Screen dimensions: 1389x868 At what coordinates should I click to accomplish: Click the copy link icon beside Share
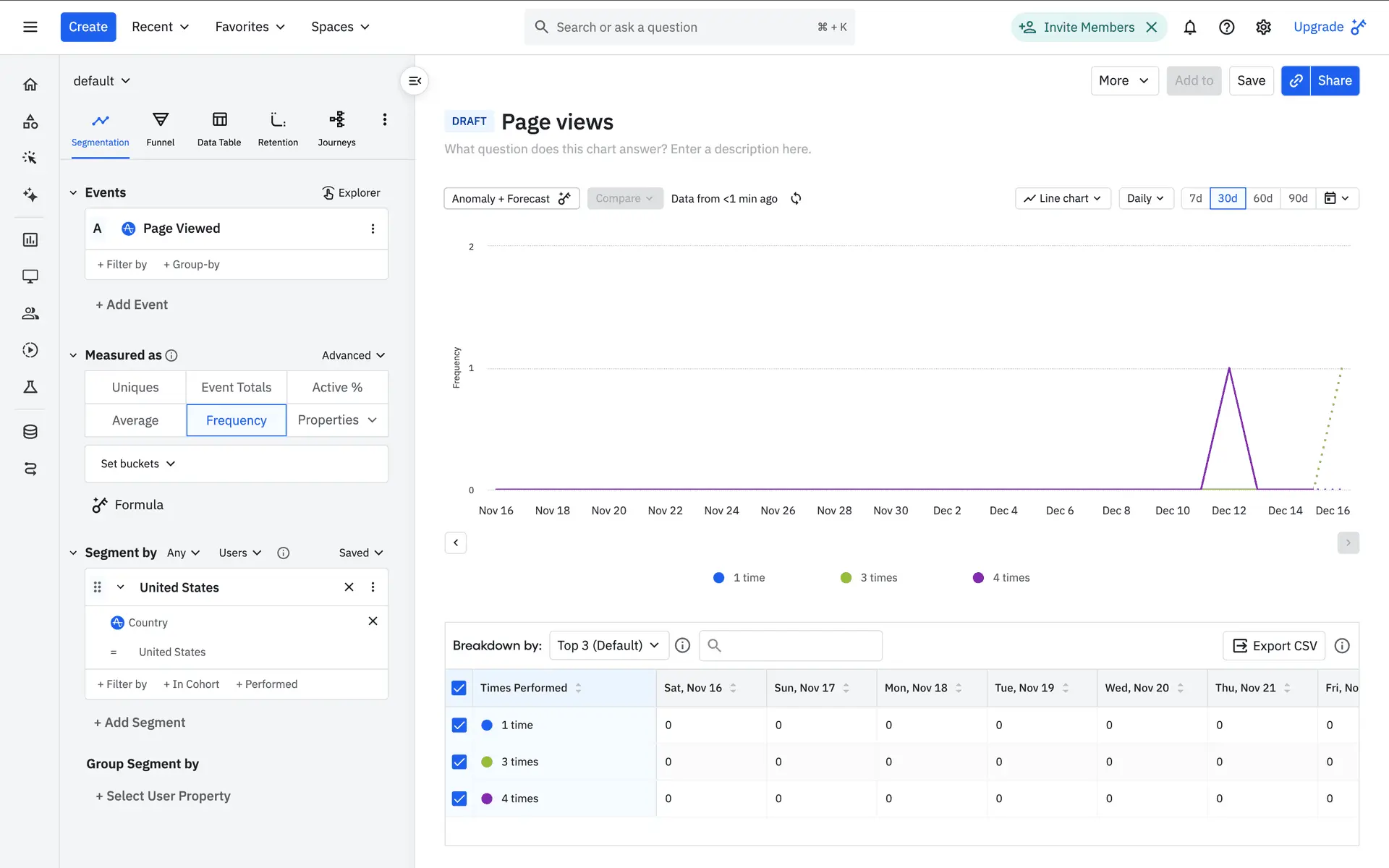(1296, 81)
